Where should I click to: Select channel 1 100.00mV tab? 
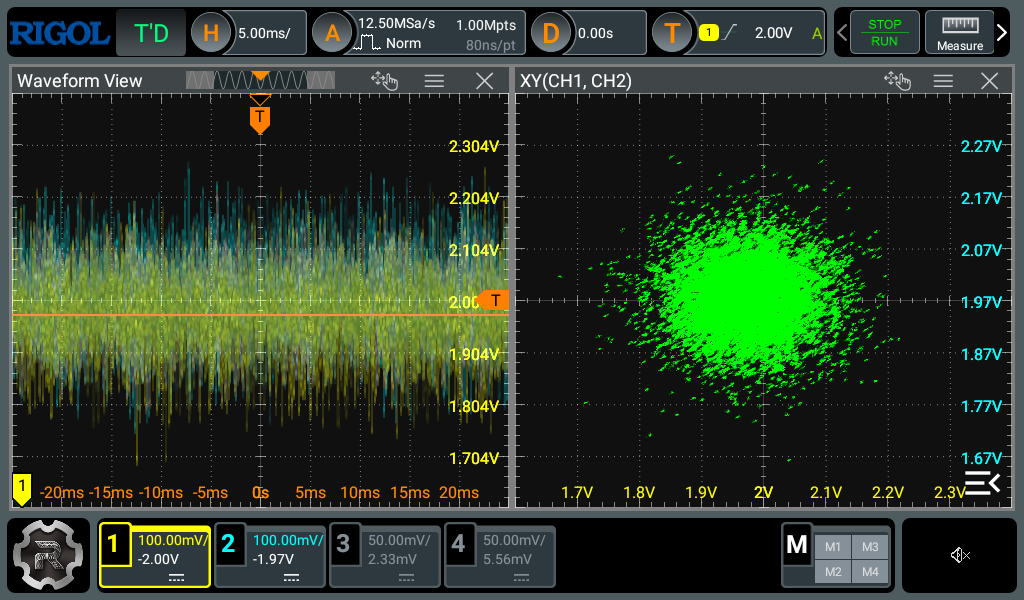tap(155, 556)
